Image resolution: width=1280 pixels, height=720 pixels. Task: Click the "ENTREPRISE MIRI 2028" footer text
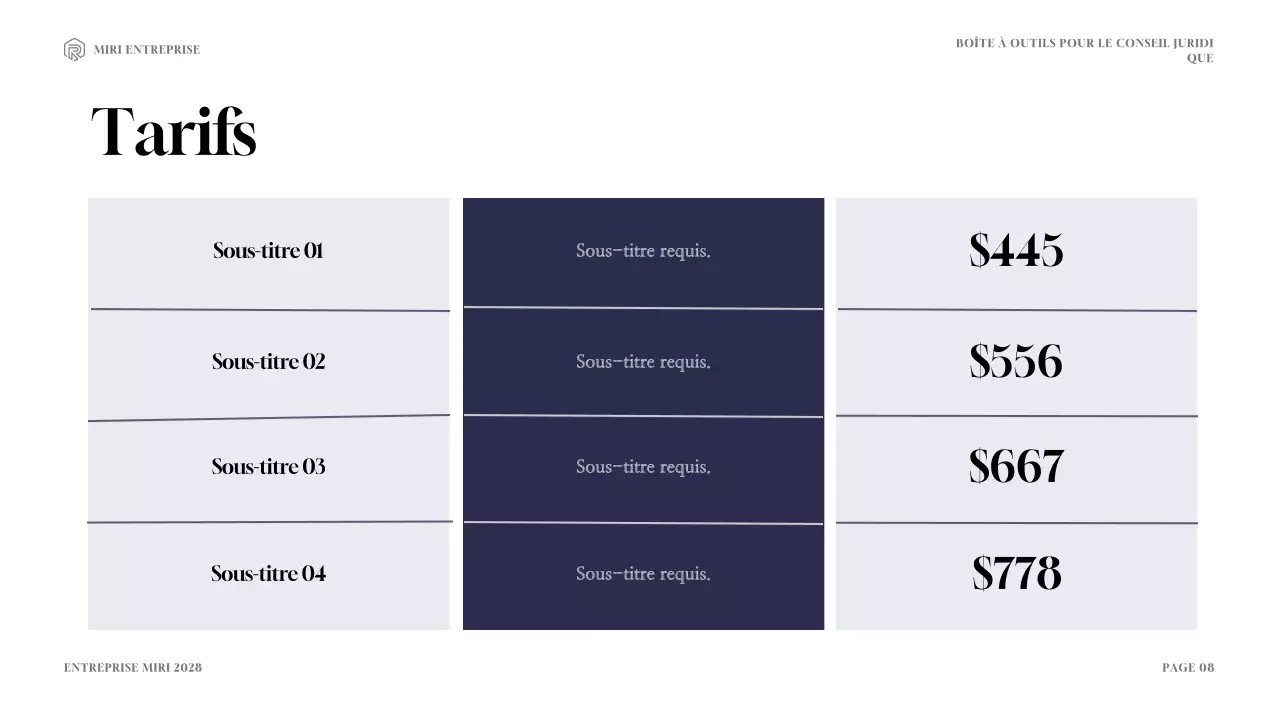(133, 668)
